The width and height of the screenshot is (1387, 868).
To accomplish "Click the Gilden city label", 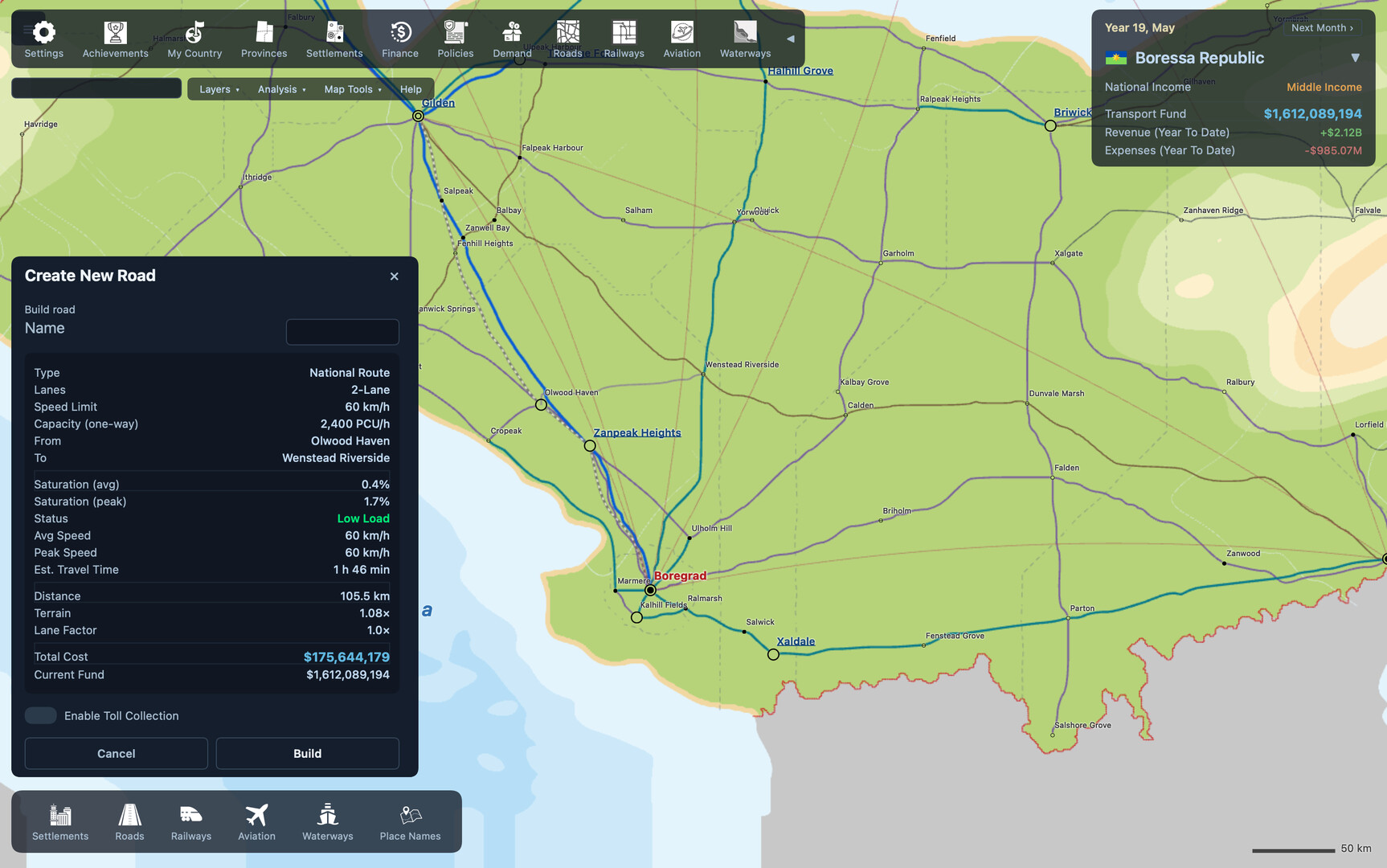I will (x=438, y=103).
